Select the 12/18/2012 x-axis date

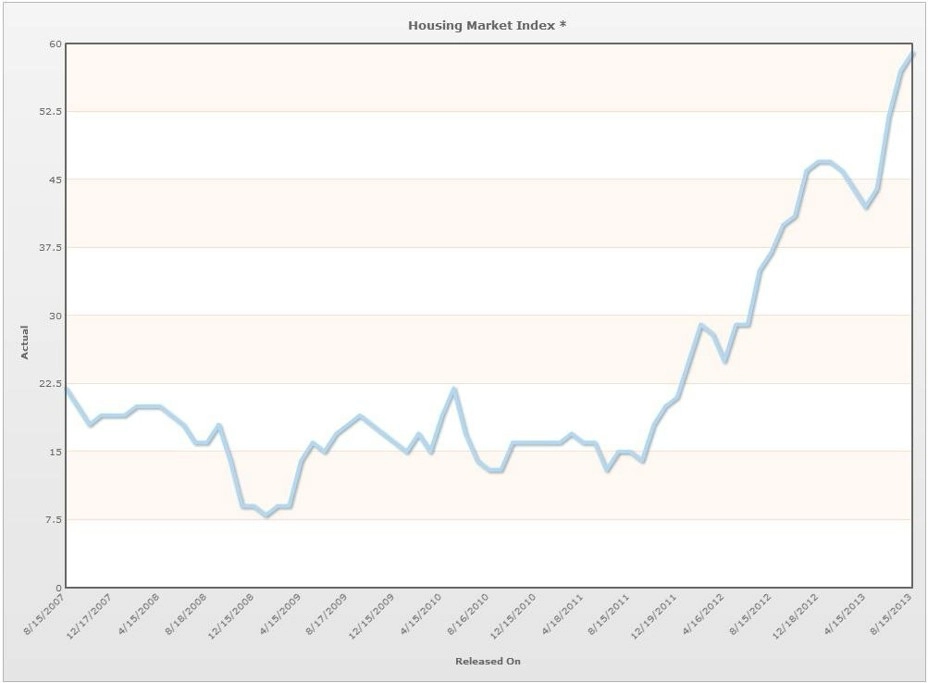coord(795,616)
